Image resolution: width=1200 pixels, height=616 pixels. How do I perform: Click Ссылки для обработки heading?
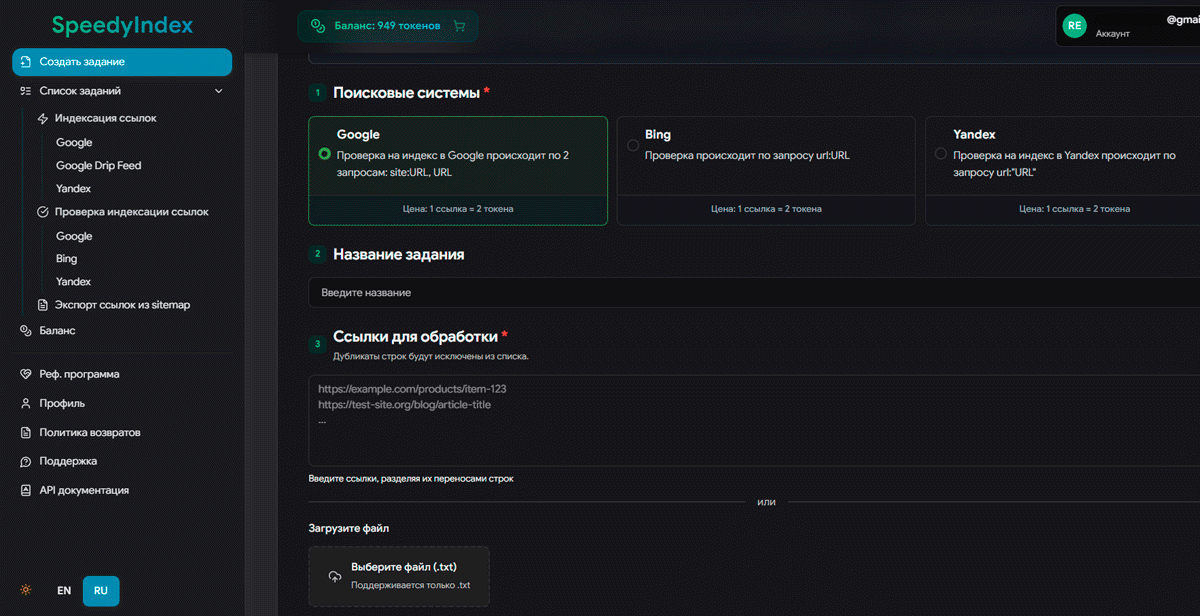tap(415, 336)
